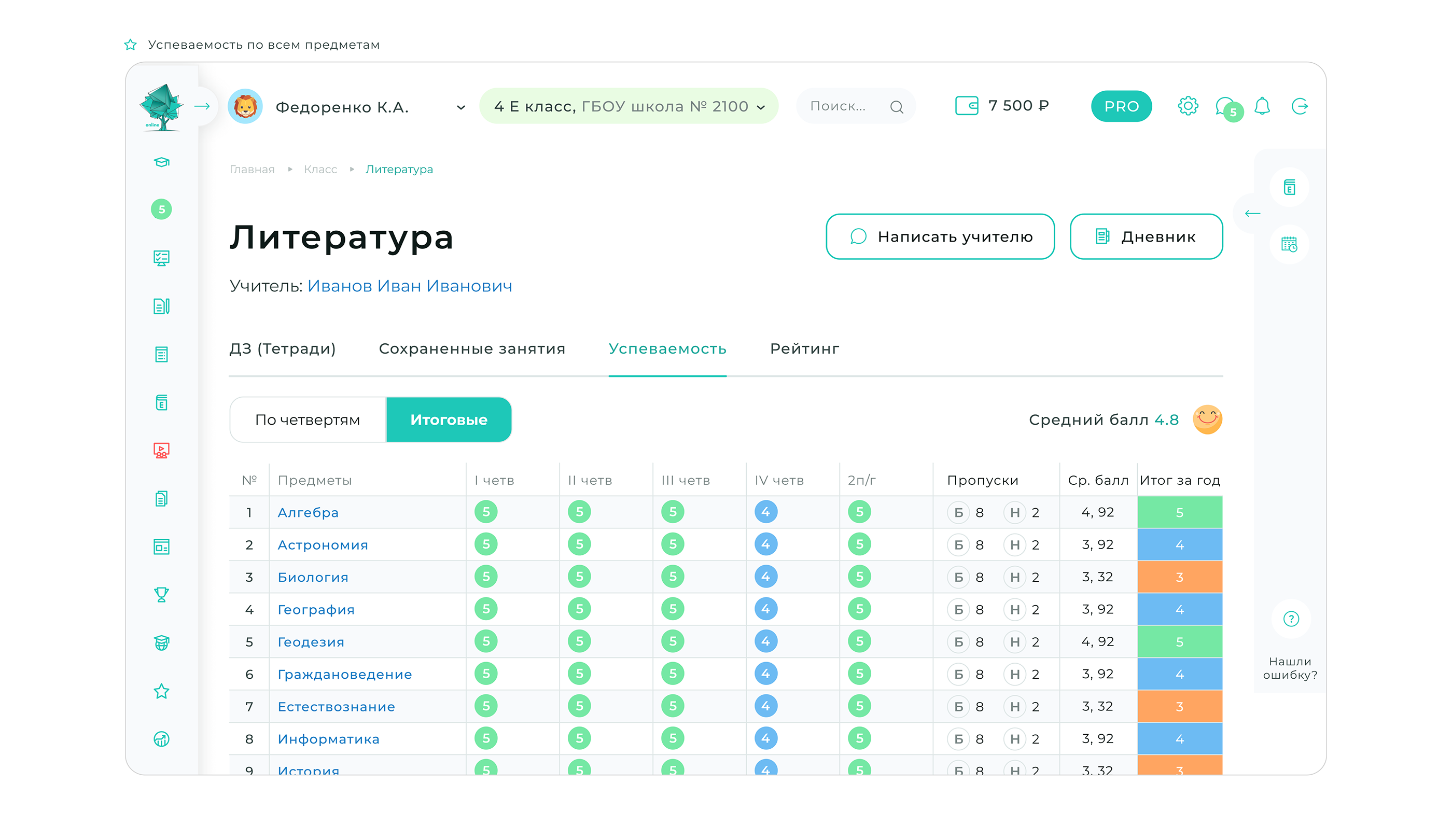Open teacher link Иванов Иван Иванович
The width and height of the screenshot is (1452, 840).
(x=410, y=286)
